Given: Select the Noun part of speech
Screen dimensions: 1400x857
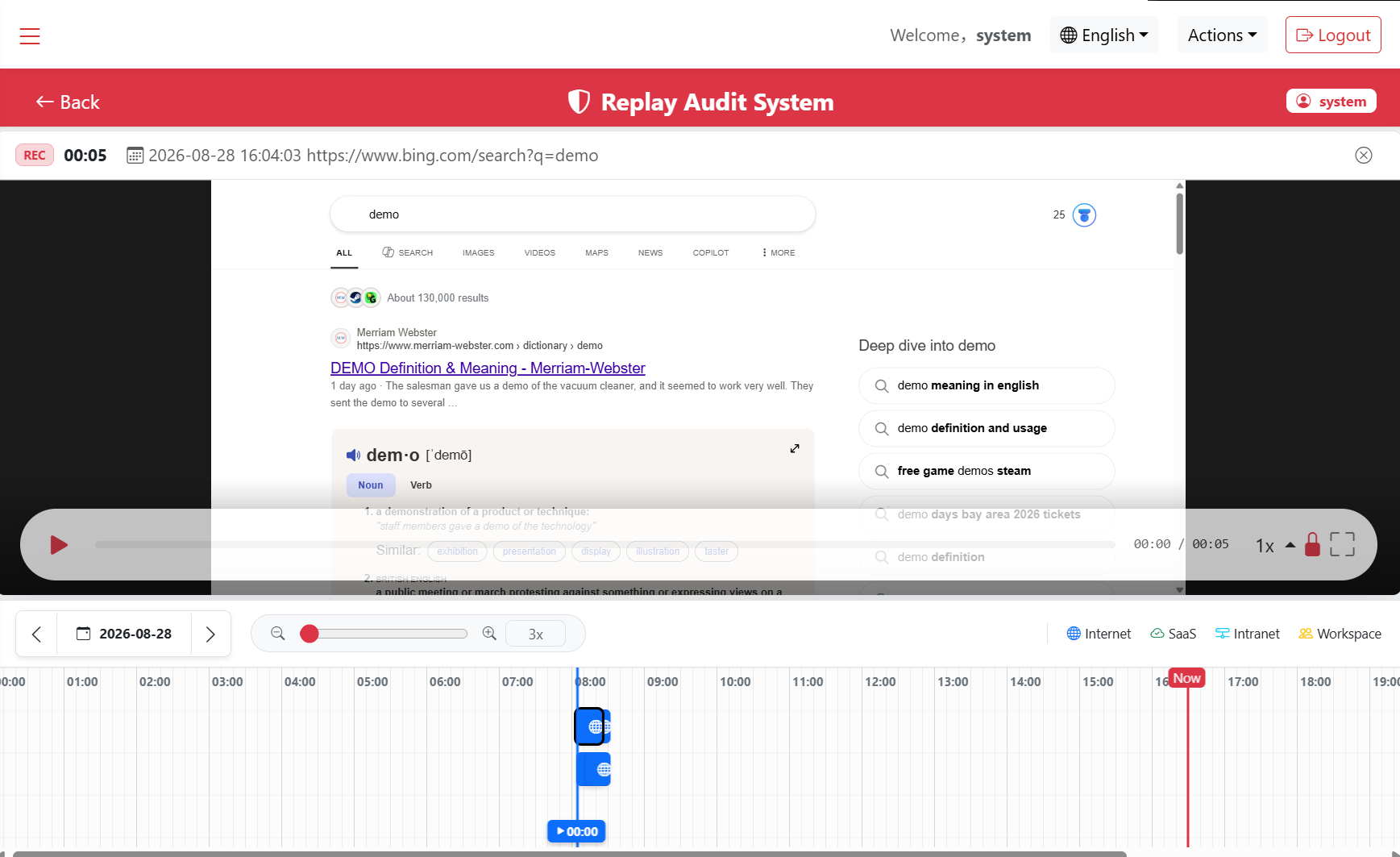Looking at the screenshot, I should 371,485.
